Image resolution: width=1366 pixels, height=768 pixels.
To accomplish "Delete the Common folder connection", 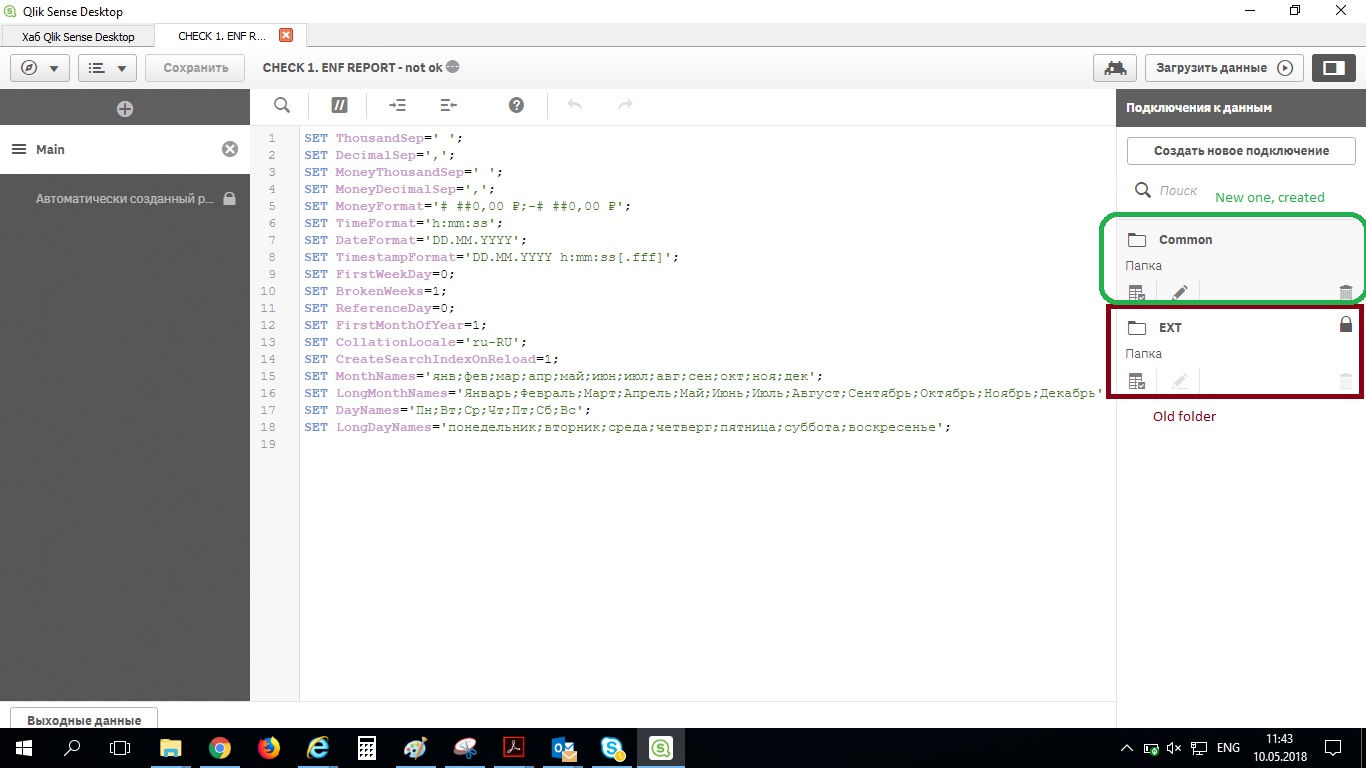I will pos(1345,293).
